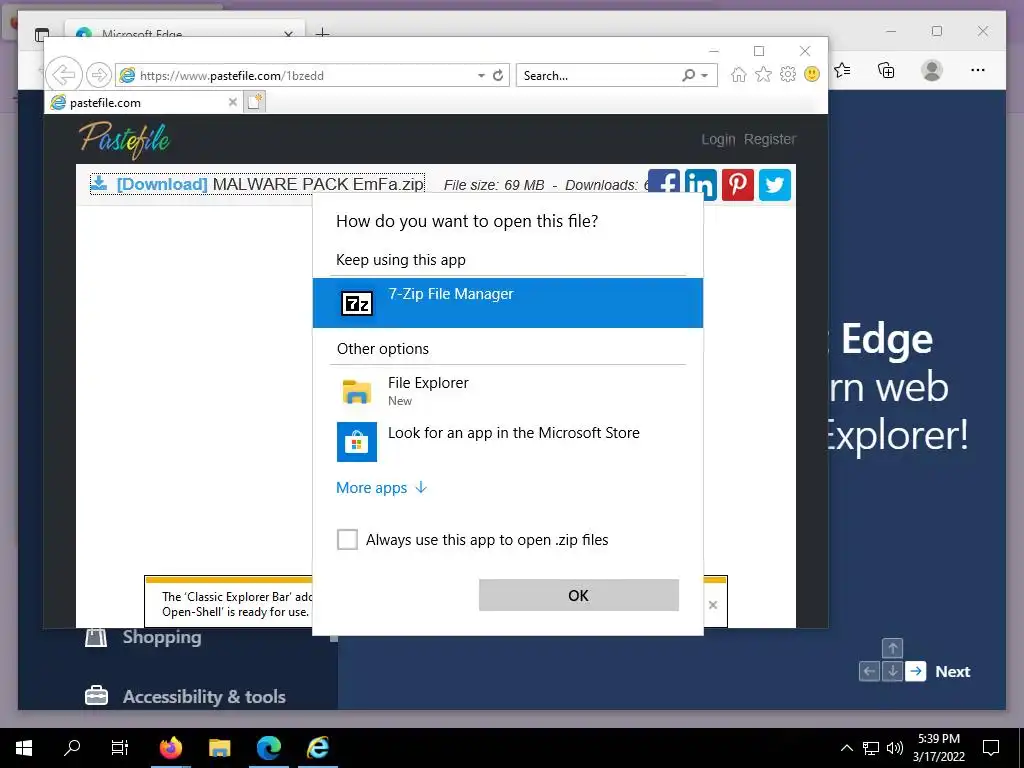The width and height of the screenshot is (1024, 768).
Task: Open Edge Settings and more menu
Action: tap(978, 70)
